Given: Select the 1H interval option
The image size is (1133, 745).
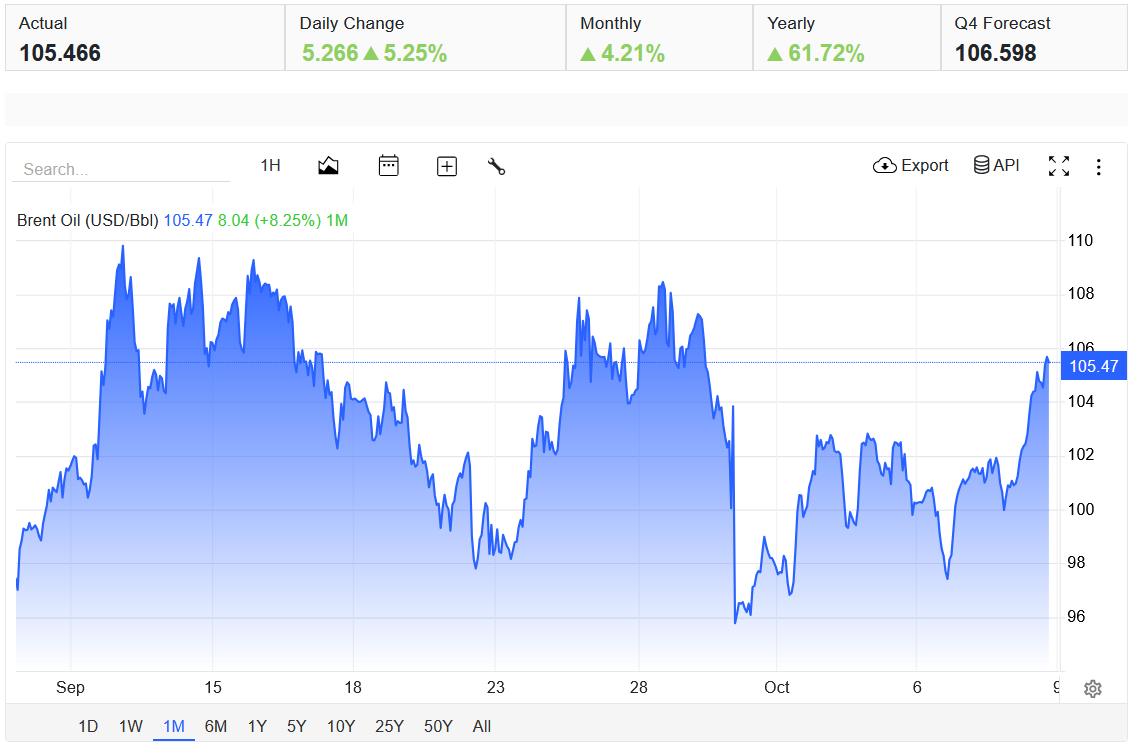Looking at the screenshot, I should click(270, 165).
